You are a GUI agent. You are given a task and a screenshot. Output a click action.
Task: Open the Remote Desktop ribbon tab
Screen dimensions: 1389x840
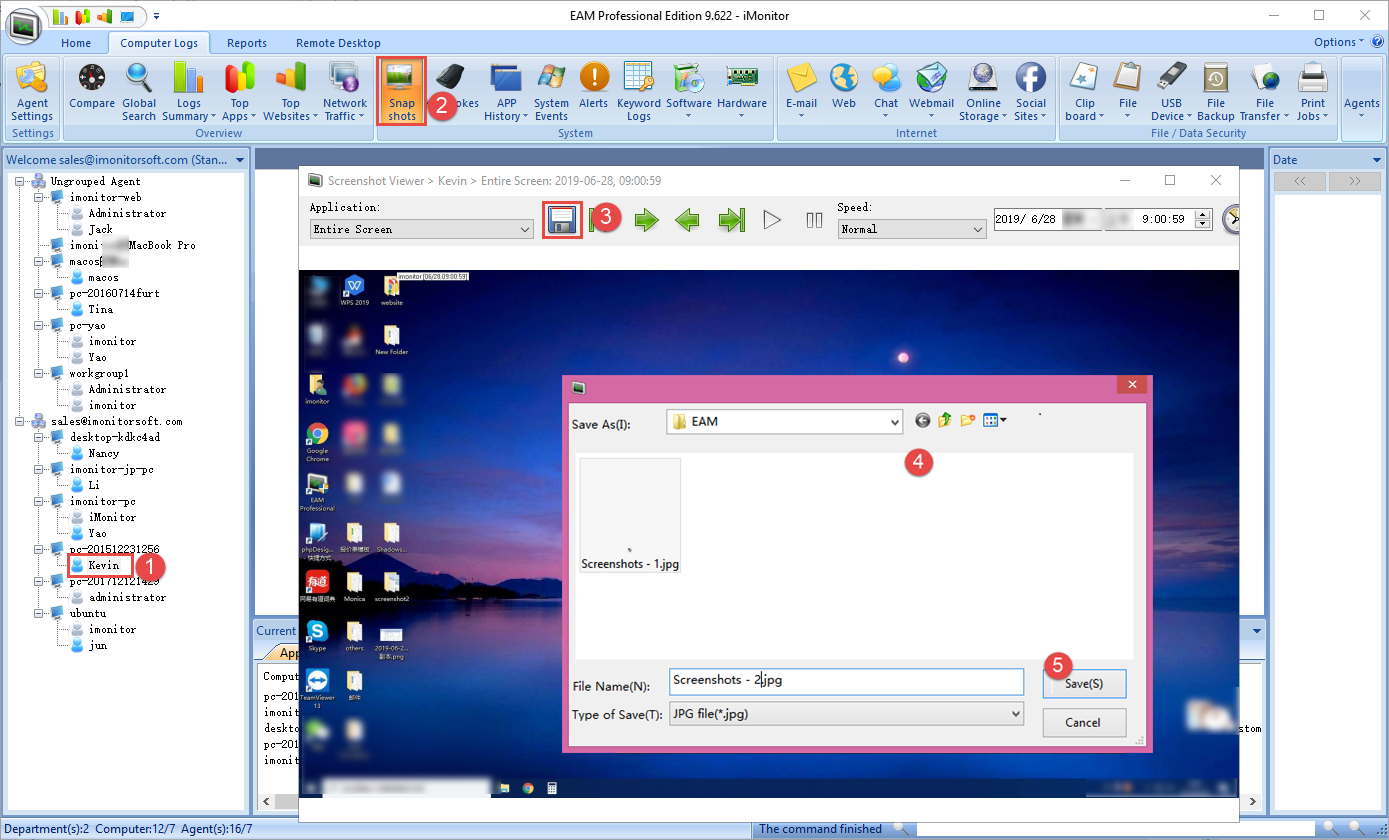(338, 43)
